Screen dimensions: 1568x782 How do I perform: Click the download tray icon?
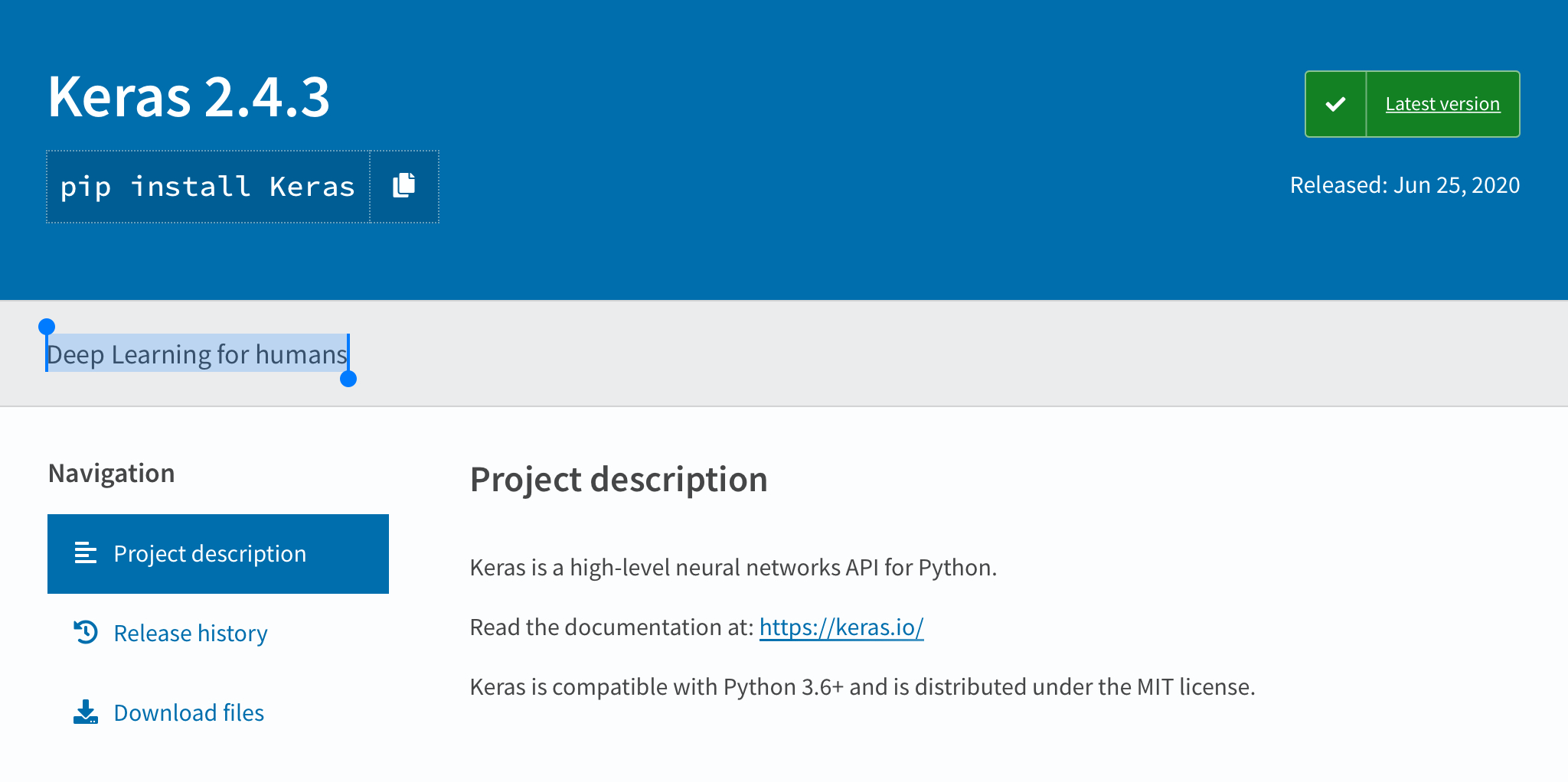pos(86,712)
